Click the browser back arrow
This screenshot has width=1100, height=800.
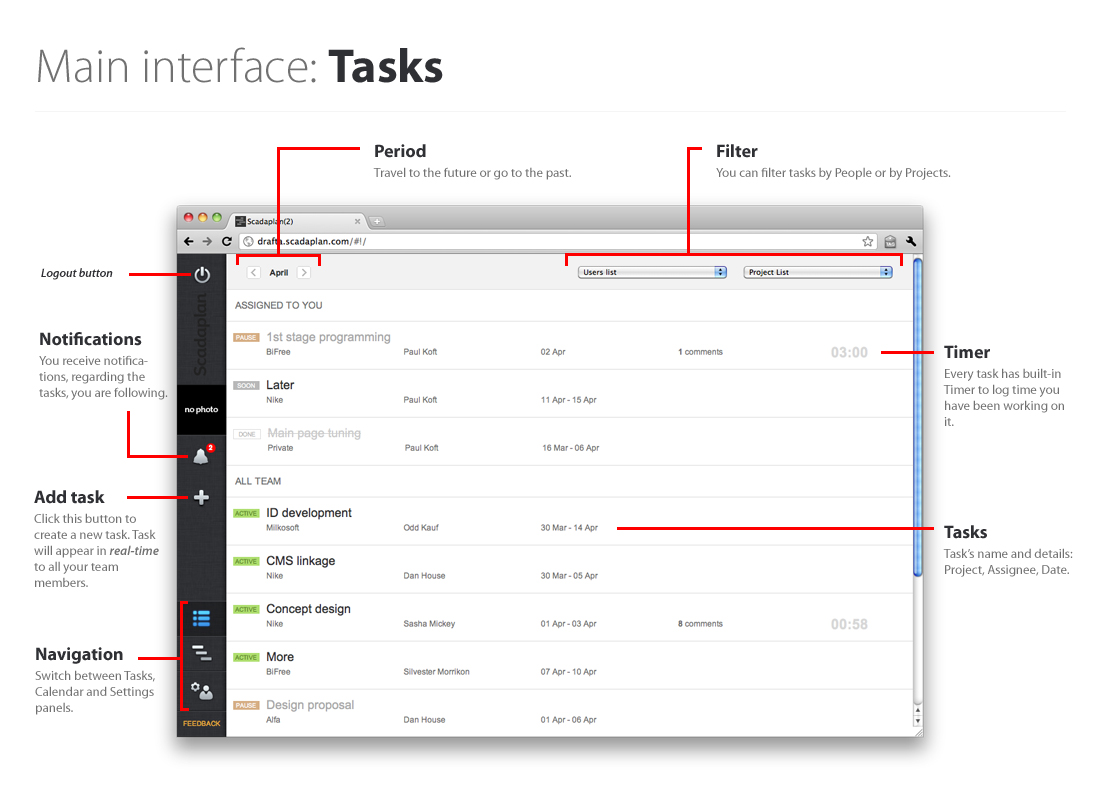pos(189,241)
